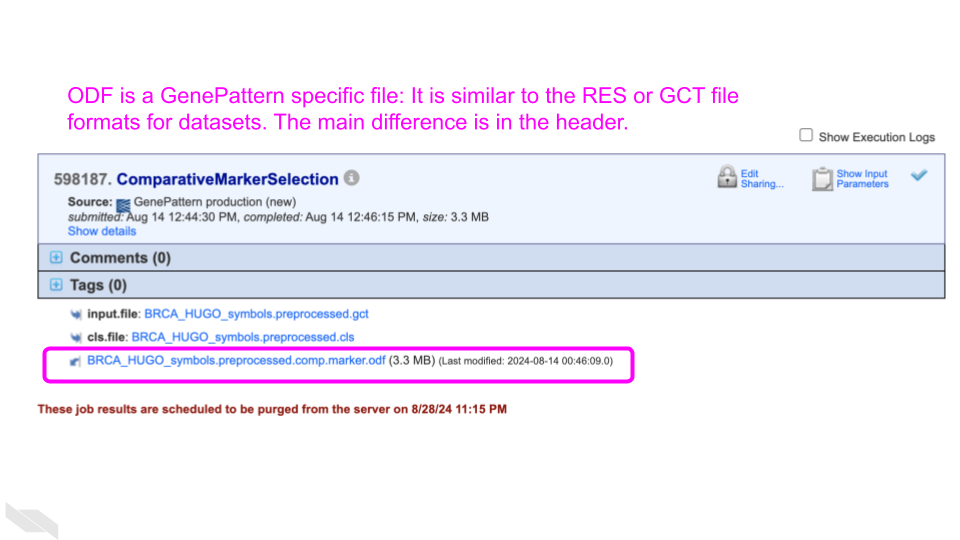The height and width of the screenshot is (540, 960).
Task: Open the Edit Sharing... link
Action: pyautogui.click(x=762, y=179)
